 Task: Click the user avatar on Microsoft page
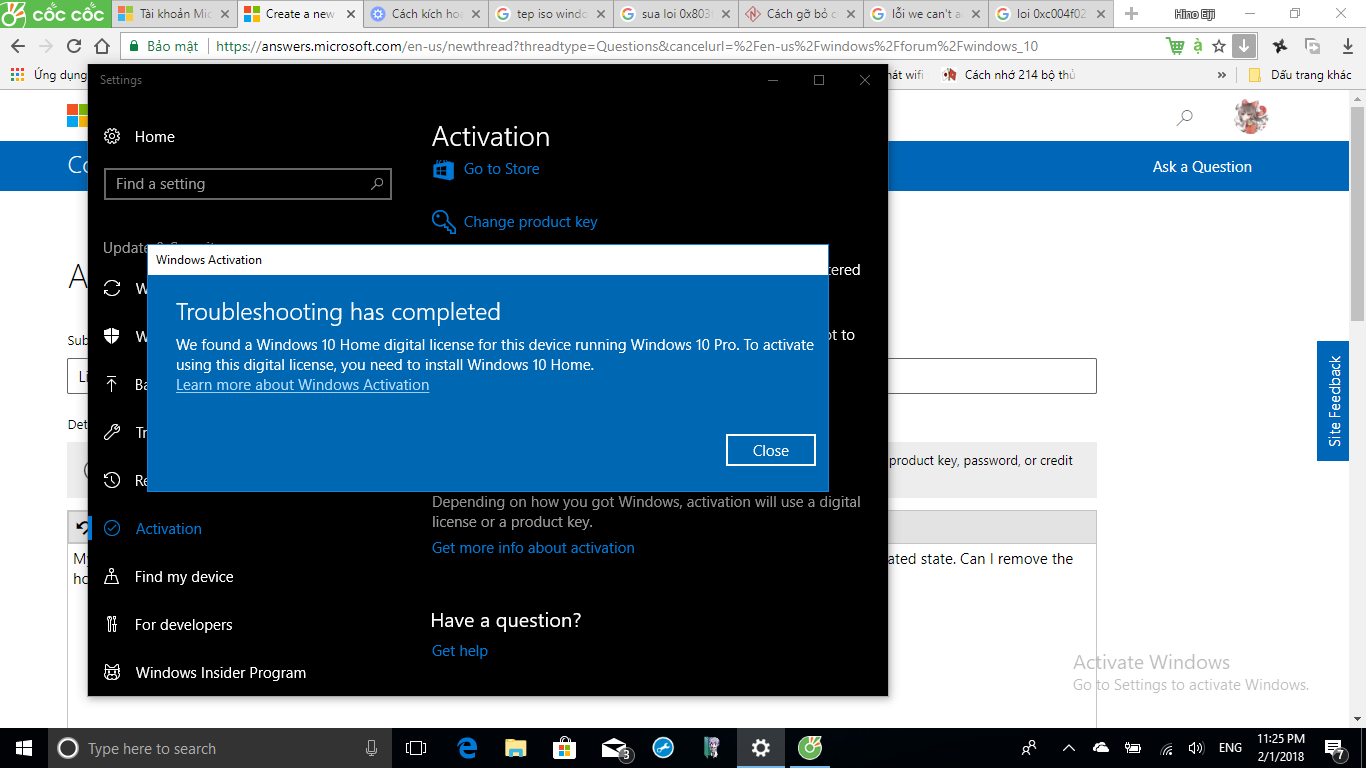[x=1251, y=117]
